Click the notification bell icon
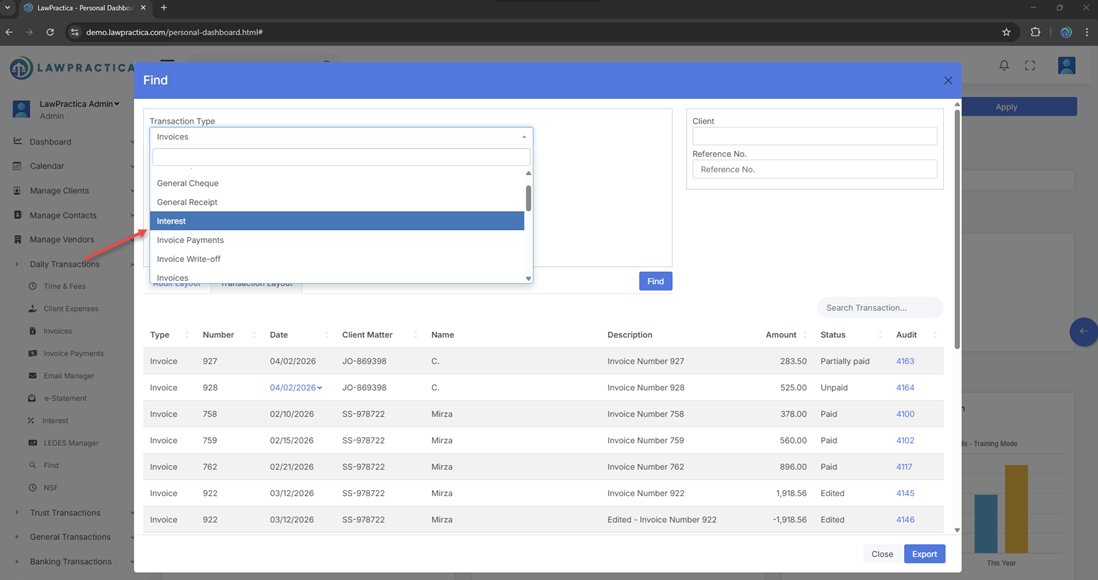This screenshot has width=1098, height=580. 1004,66
